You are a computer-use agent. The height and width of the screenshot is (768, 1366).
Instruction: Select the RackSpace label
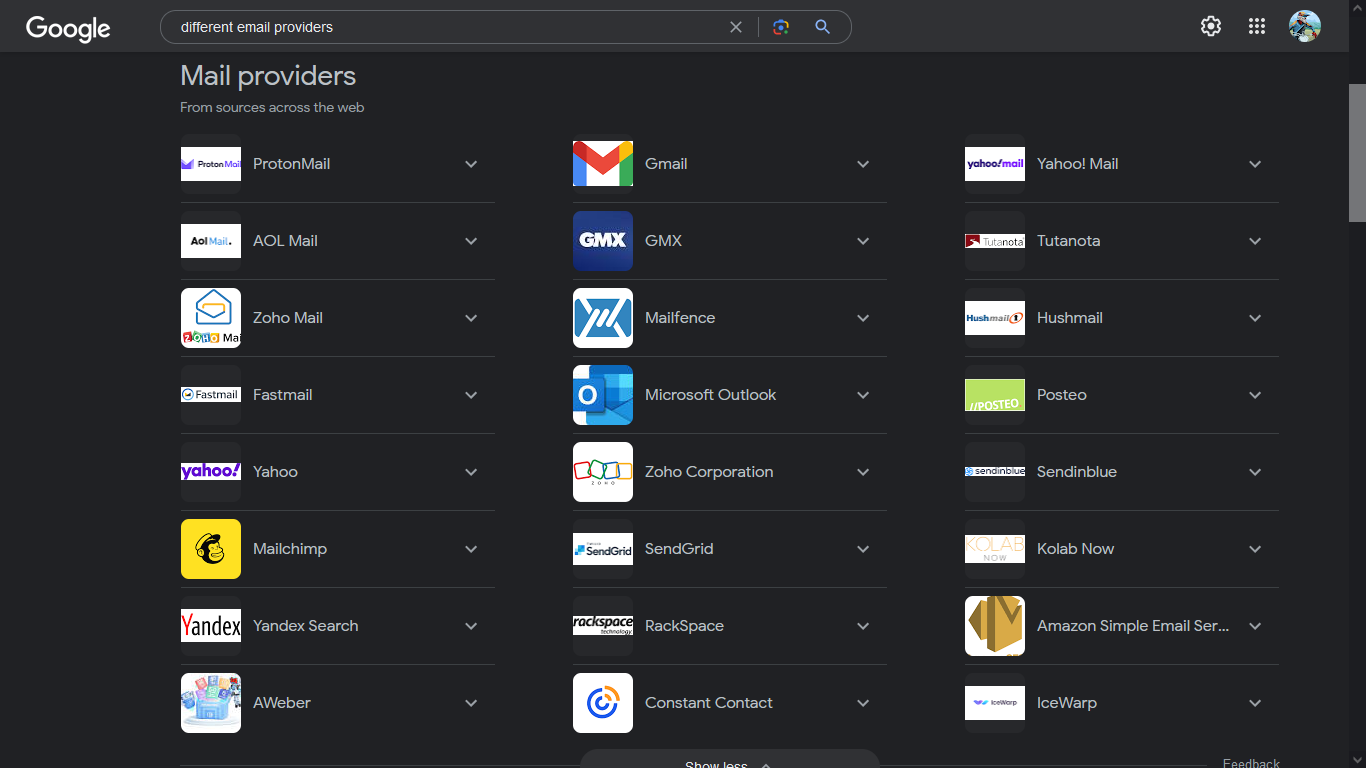click(684, 626)
